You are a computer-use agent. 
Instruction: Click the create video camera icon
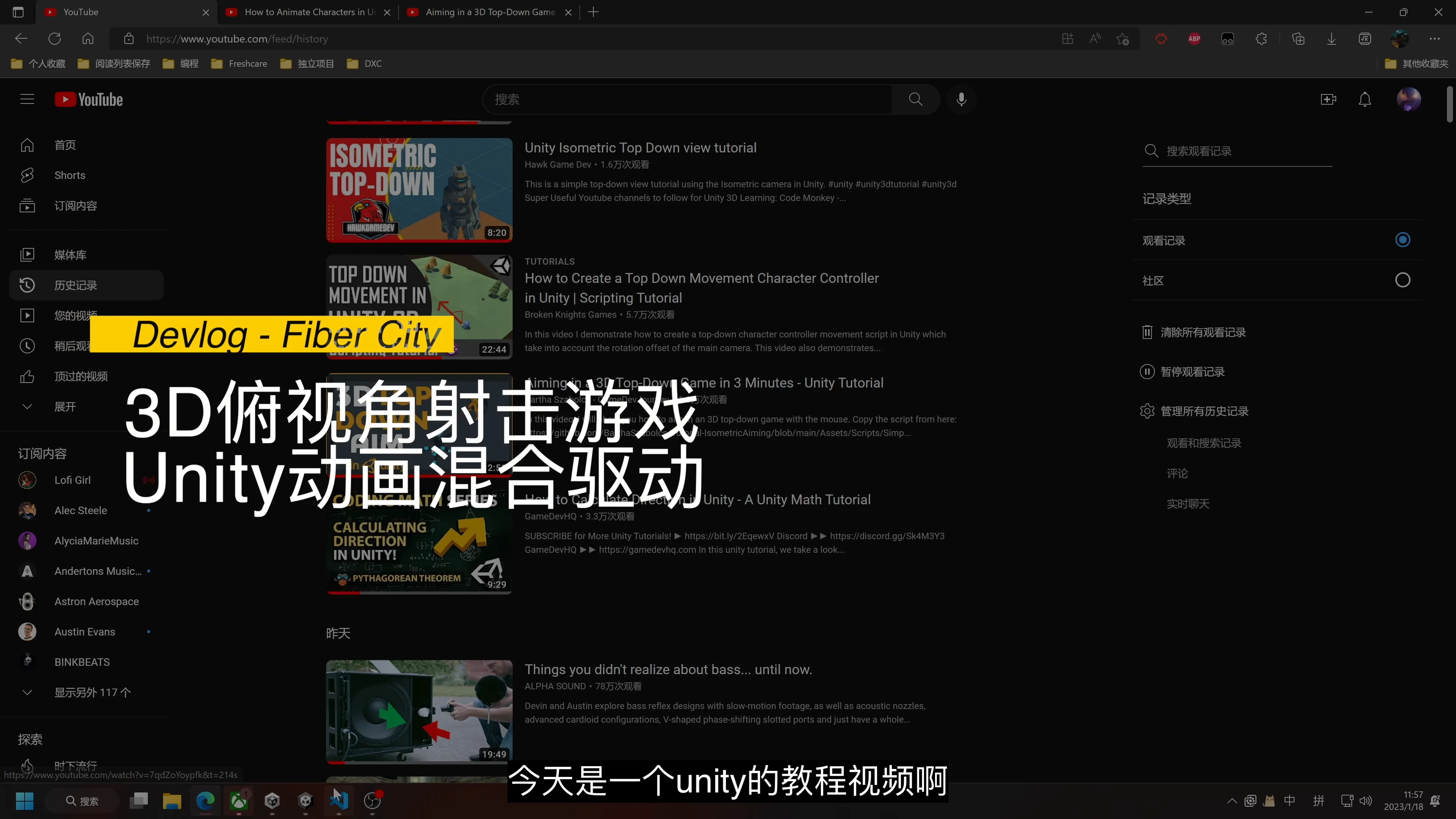(1328, 99)
